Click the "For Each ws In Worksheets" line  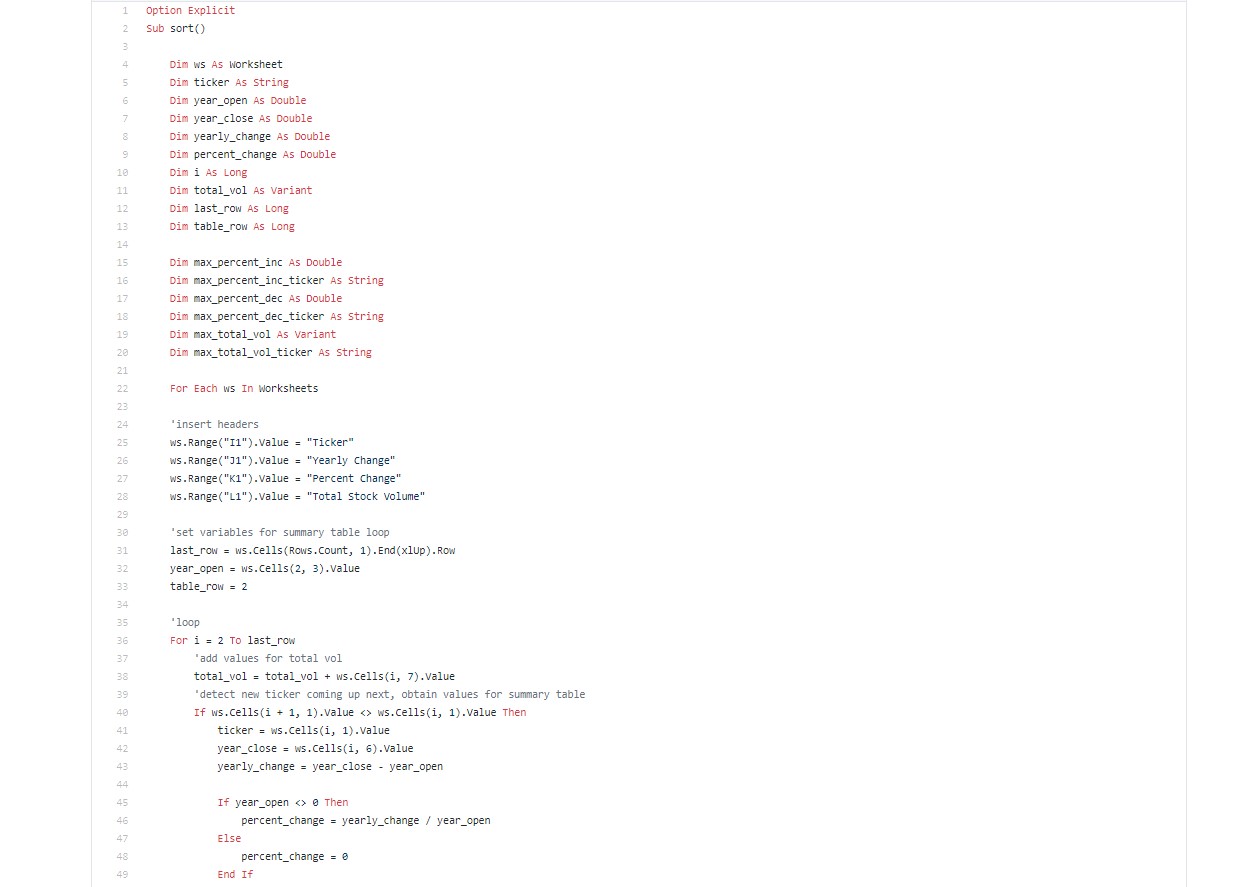(244, 388)
